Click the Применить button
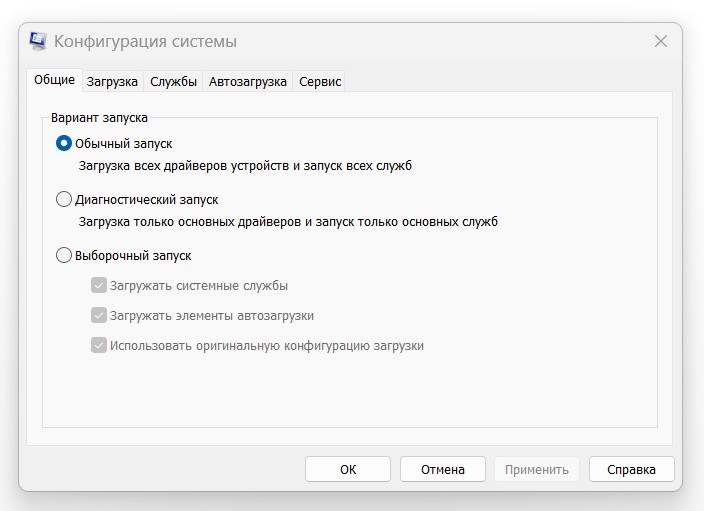Viewport: 704px width, 511px height. [537, 469]
